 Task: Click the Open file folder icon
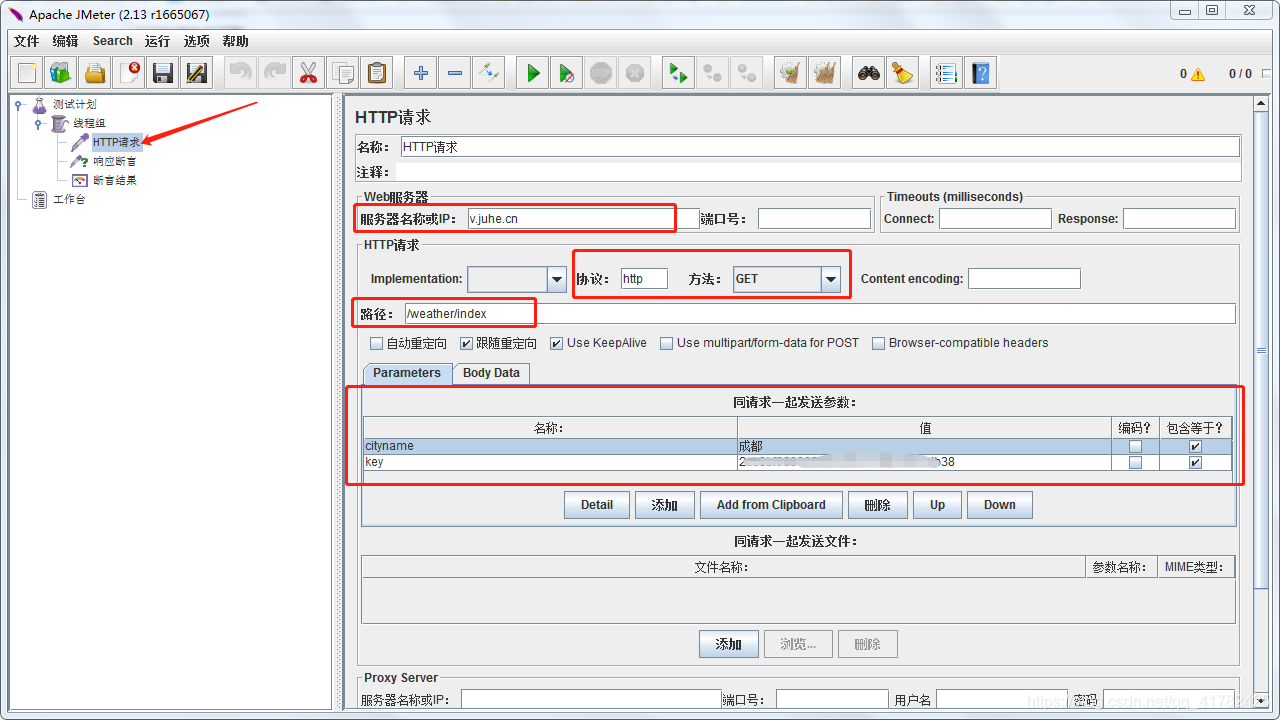[95, 73]
